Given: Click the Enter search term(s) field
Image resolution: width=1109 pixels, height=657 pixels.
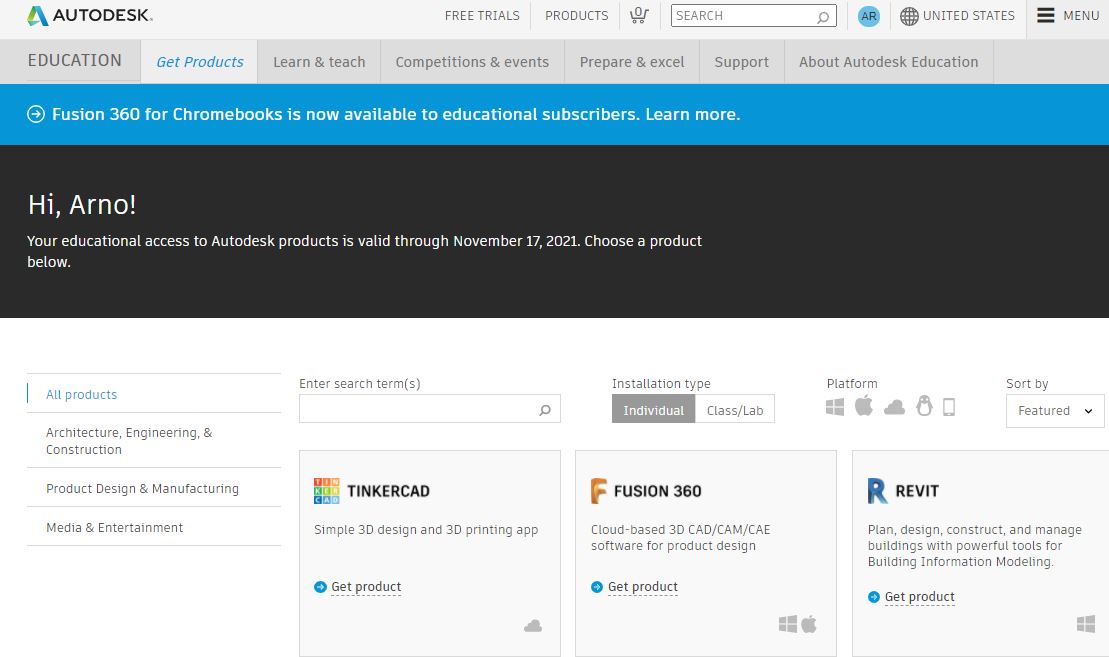Looking at the screenshot, I should point(418,410).
